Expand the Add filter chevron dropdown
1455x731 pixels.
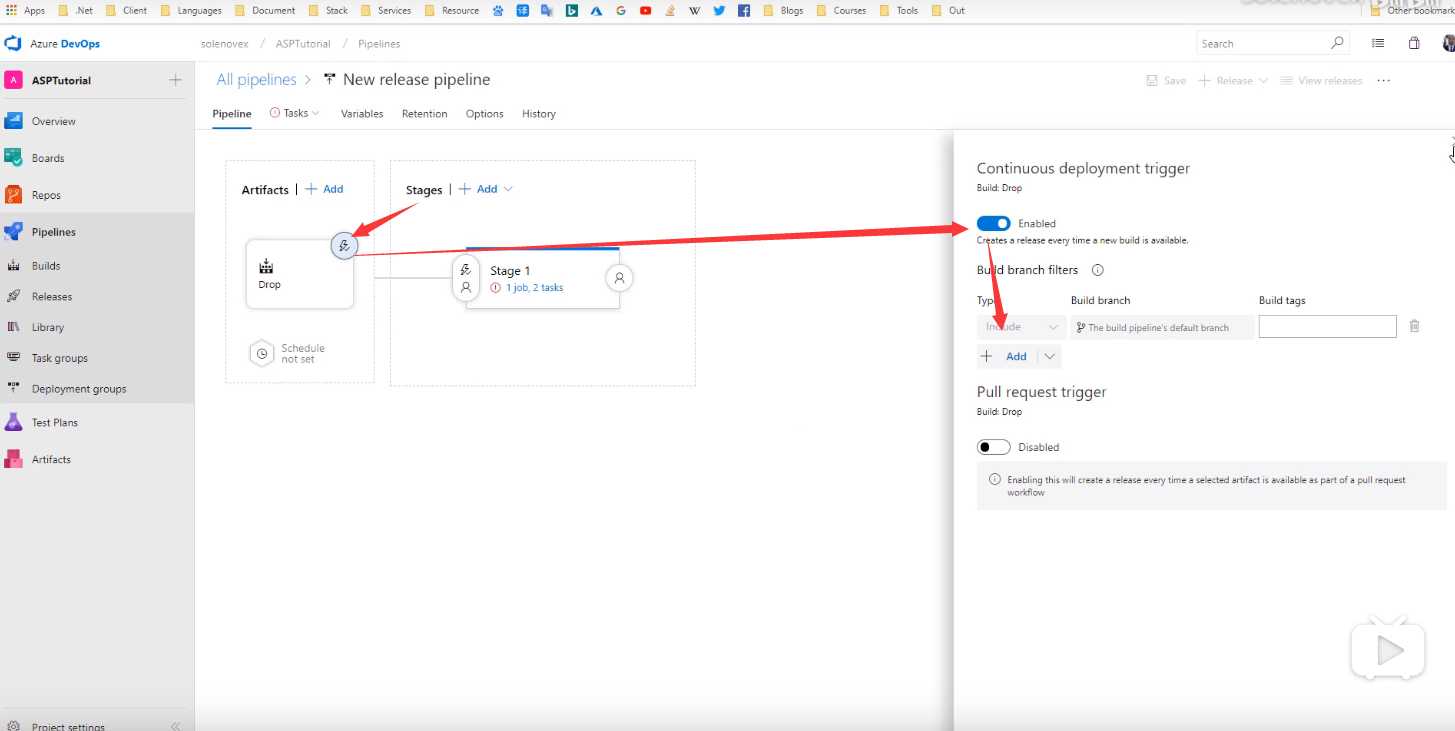click(x=1049, y=356)
